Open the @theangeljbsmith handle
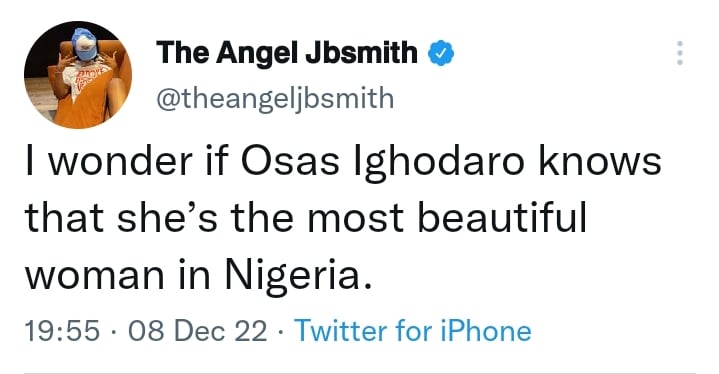The height and width of the screenshot is (374, 719). 275,99
